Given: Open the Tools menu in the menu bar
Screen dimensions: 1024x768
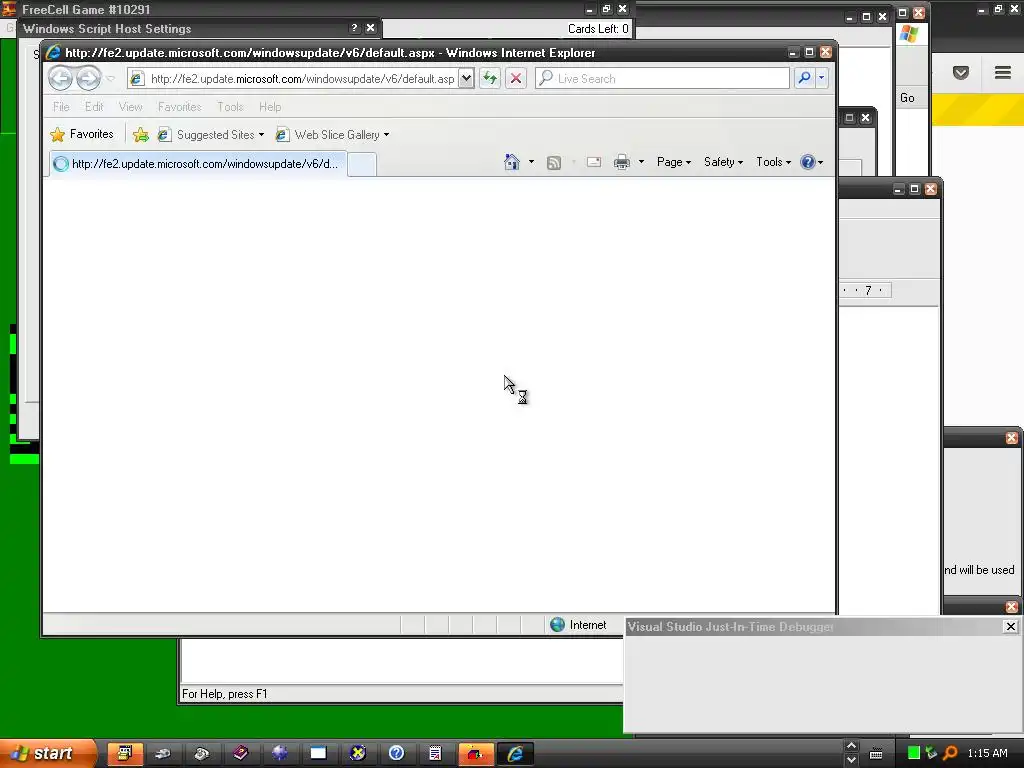Looking at the screenshot, I should tap(230, 106).
